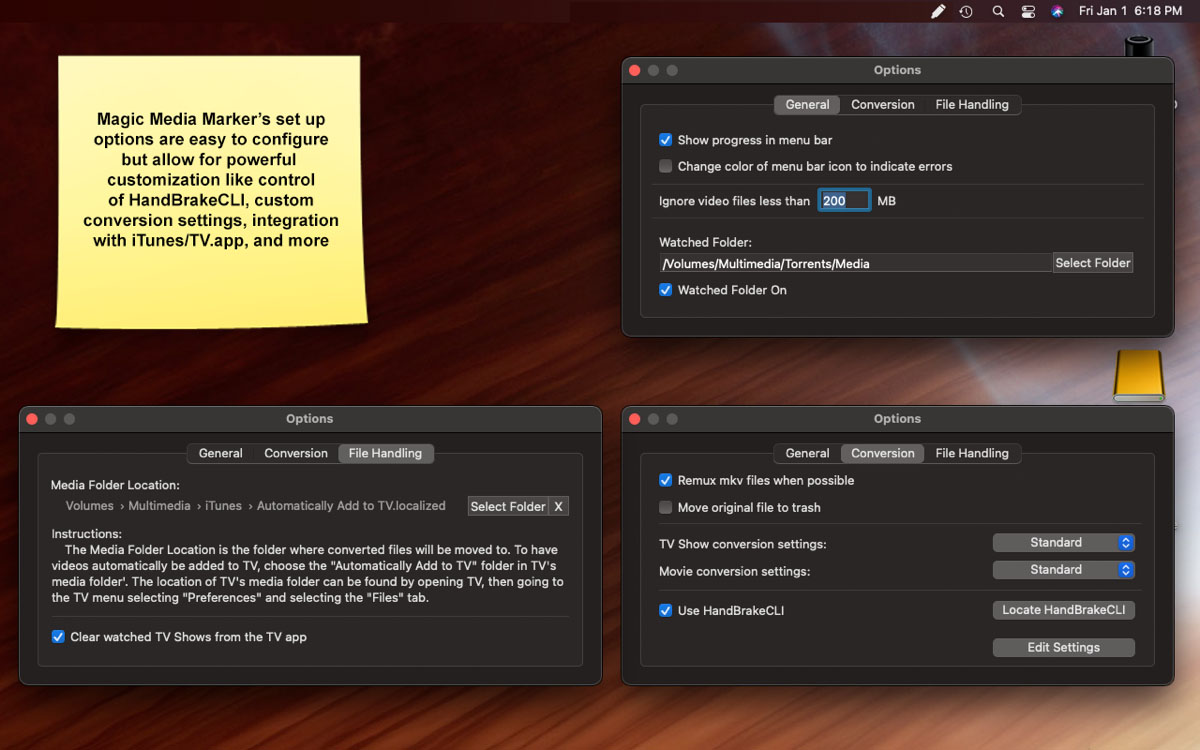The height and width of the screenshot is (750, 1200).
Task: Enable Change color of menu bar icon checkbox
Action: tap(666, 166)
